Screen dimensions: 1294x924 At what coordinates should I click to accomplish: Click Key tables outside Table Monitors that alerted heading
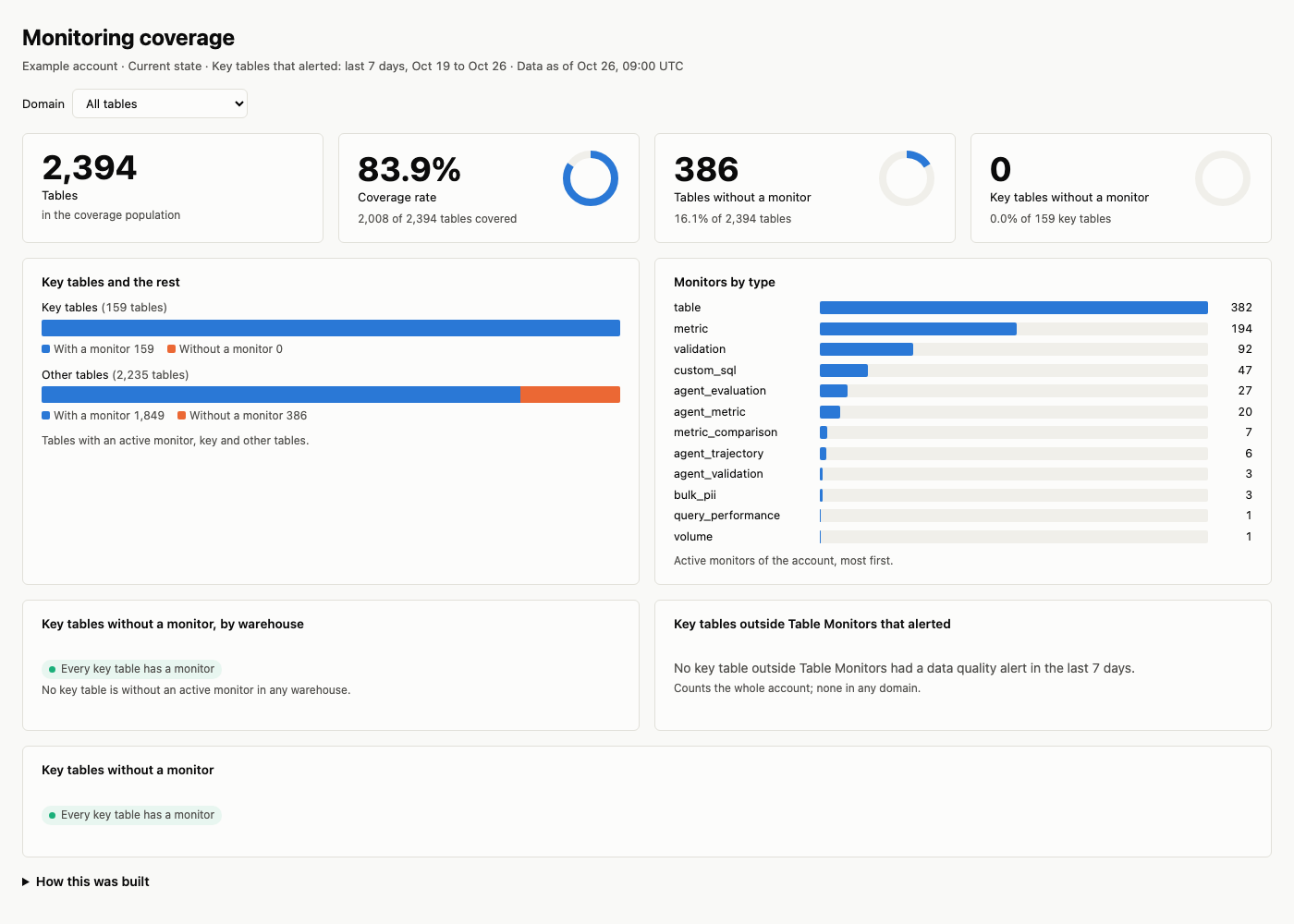812,625
